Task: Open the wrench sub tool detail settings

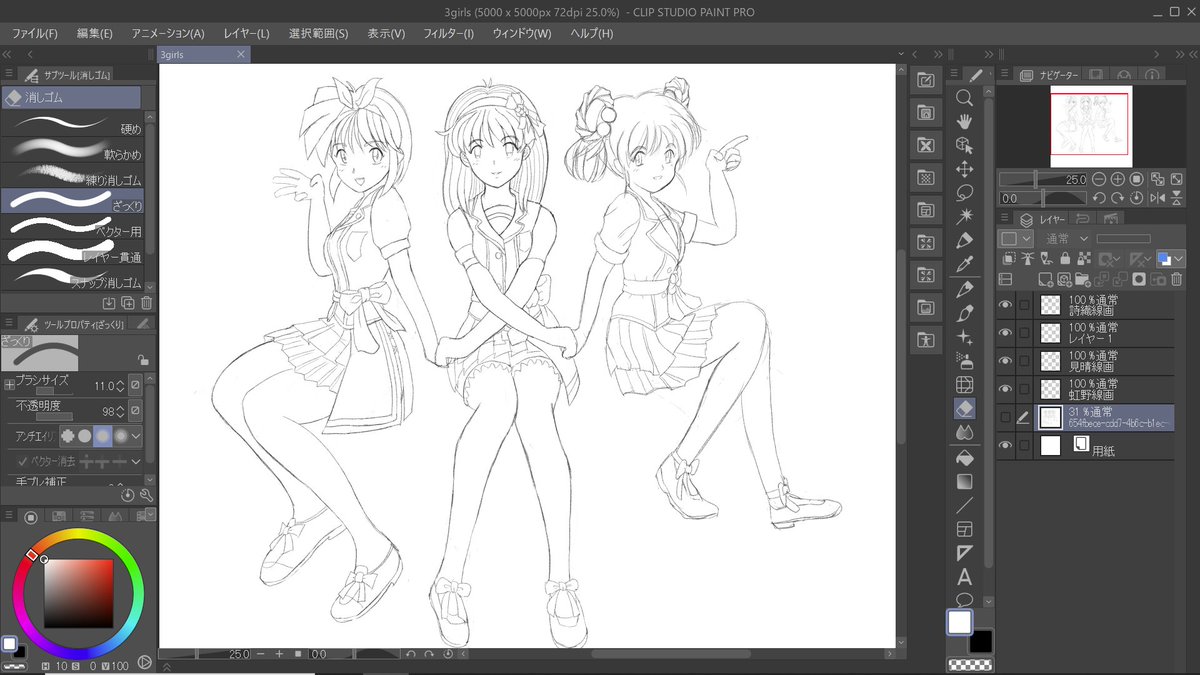Action: (146, 495)
